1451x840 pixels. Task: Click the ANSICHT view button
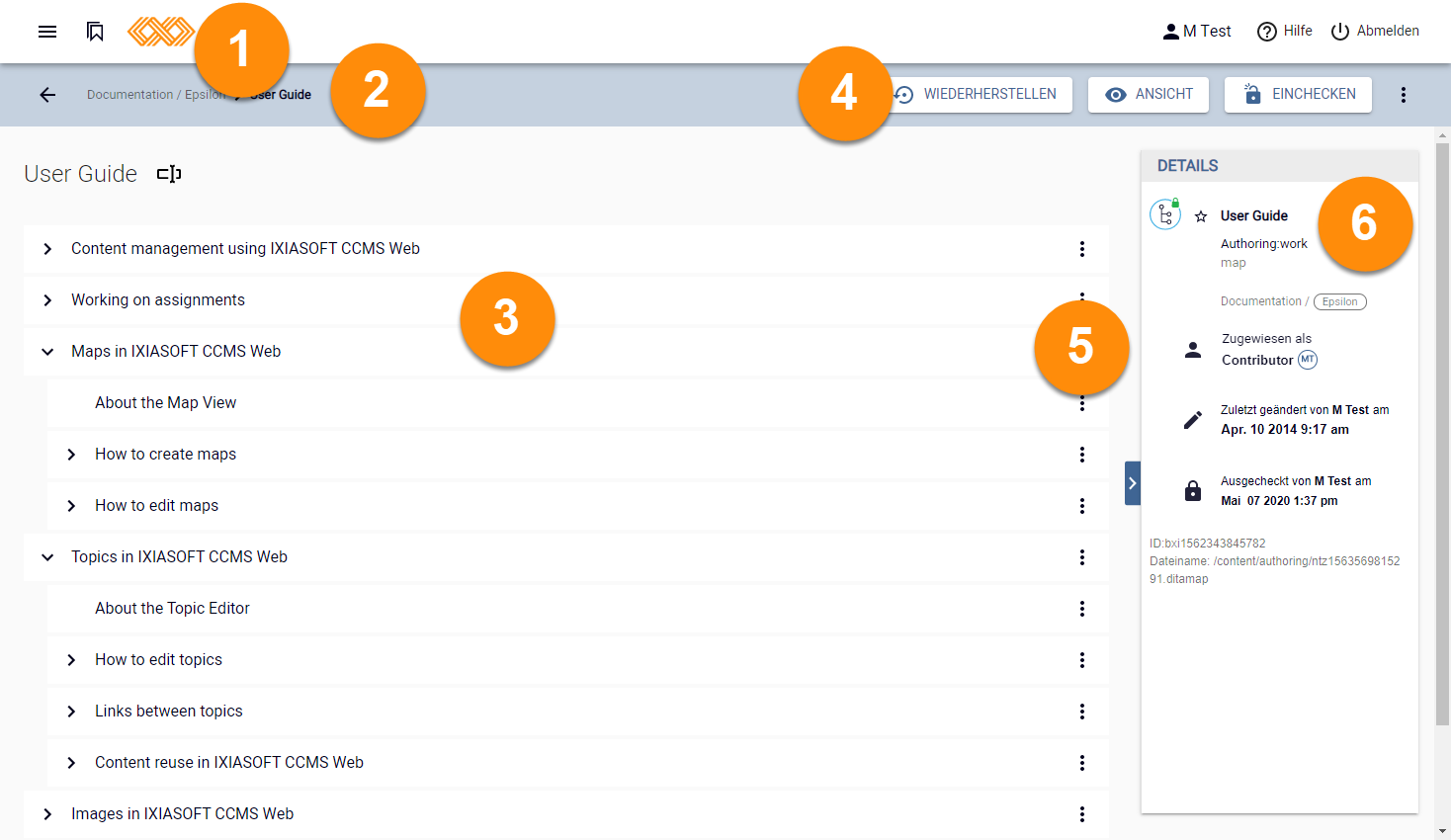coord(1149,95)
